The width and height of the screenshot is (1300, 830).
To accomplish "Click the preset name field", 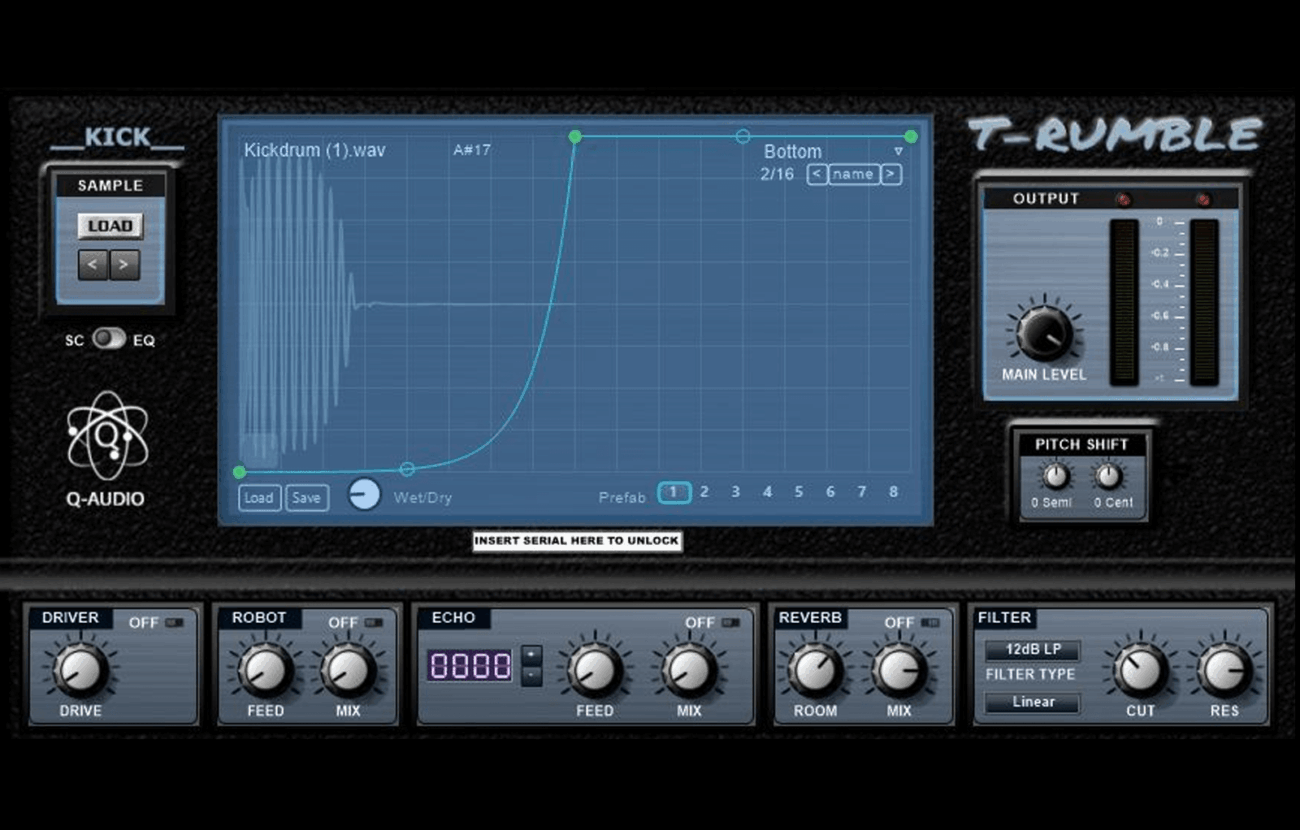I will (853, 174).
